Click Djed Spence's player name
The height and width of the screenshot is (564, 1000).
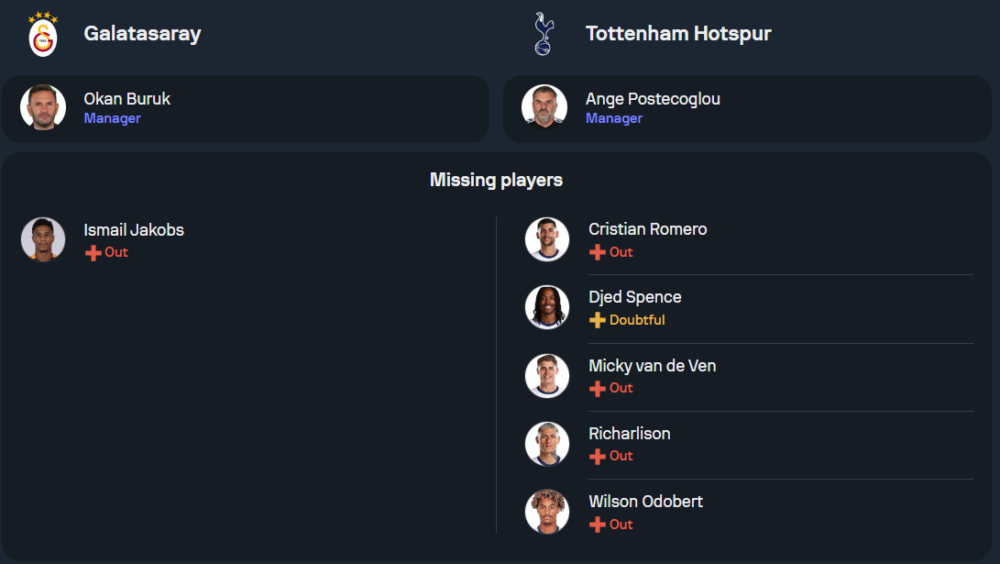[x=634, y=297]
